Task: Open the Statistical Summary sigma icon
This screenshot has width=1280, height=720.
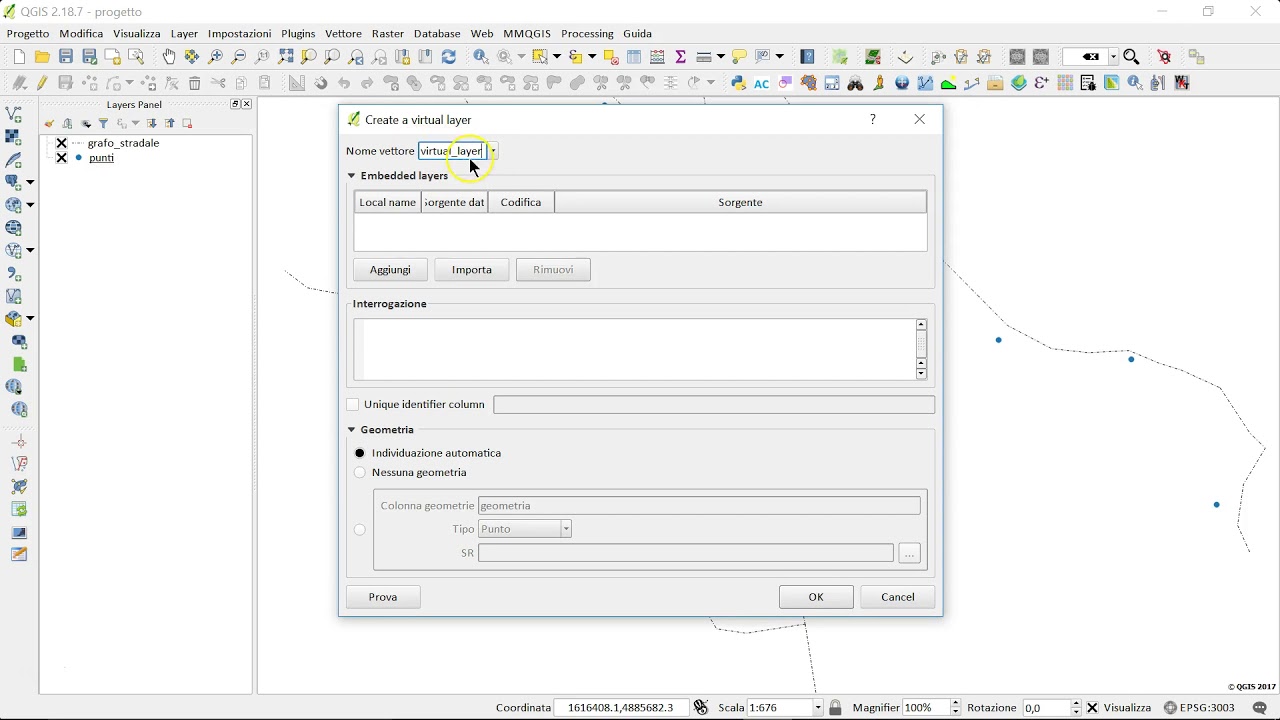Action: [x=681, y=57]
